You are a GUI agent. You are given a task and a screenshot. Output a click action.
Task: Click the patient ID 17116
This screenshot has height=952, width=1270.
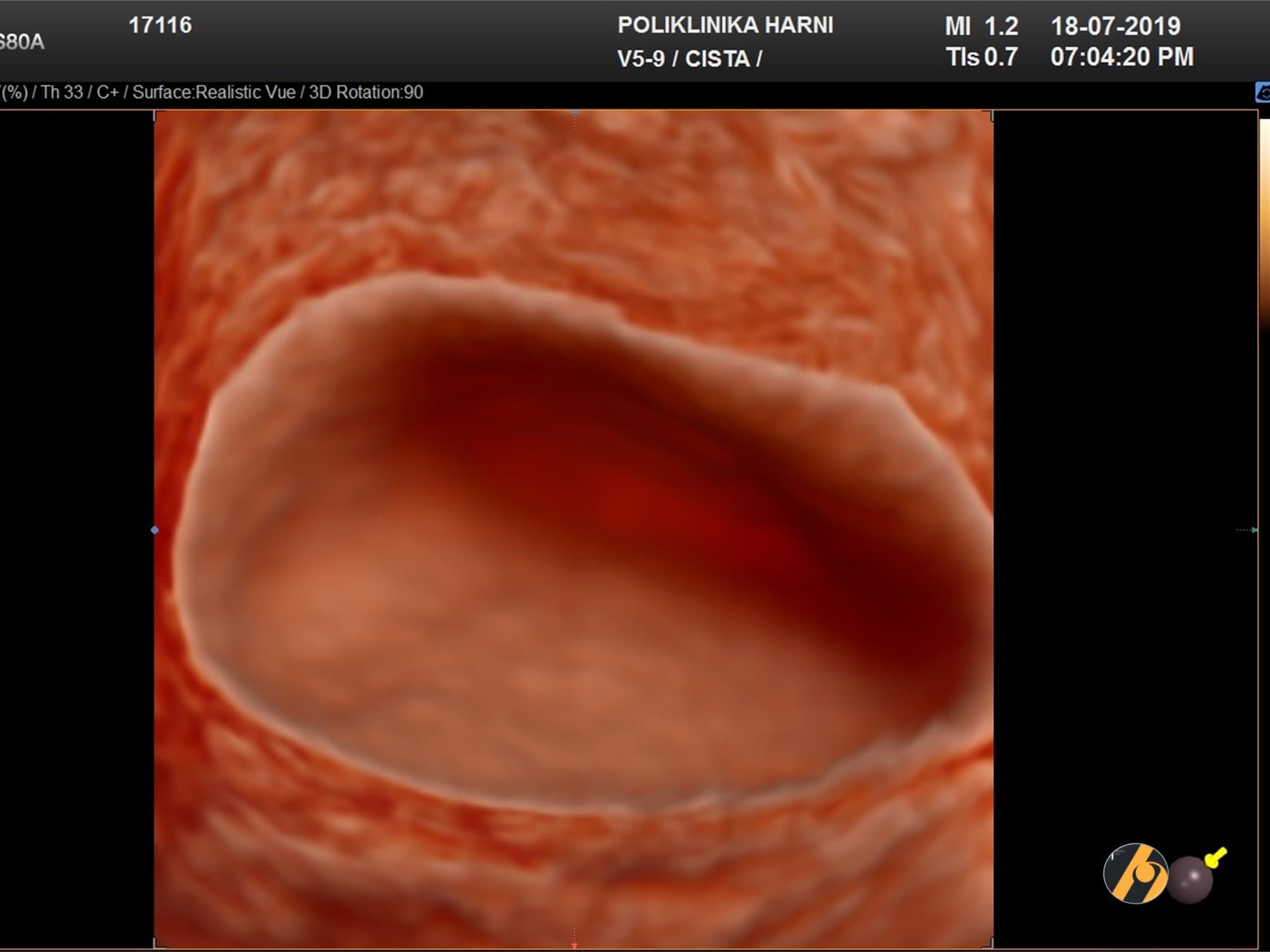[x=160, y=25]
